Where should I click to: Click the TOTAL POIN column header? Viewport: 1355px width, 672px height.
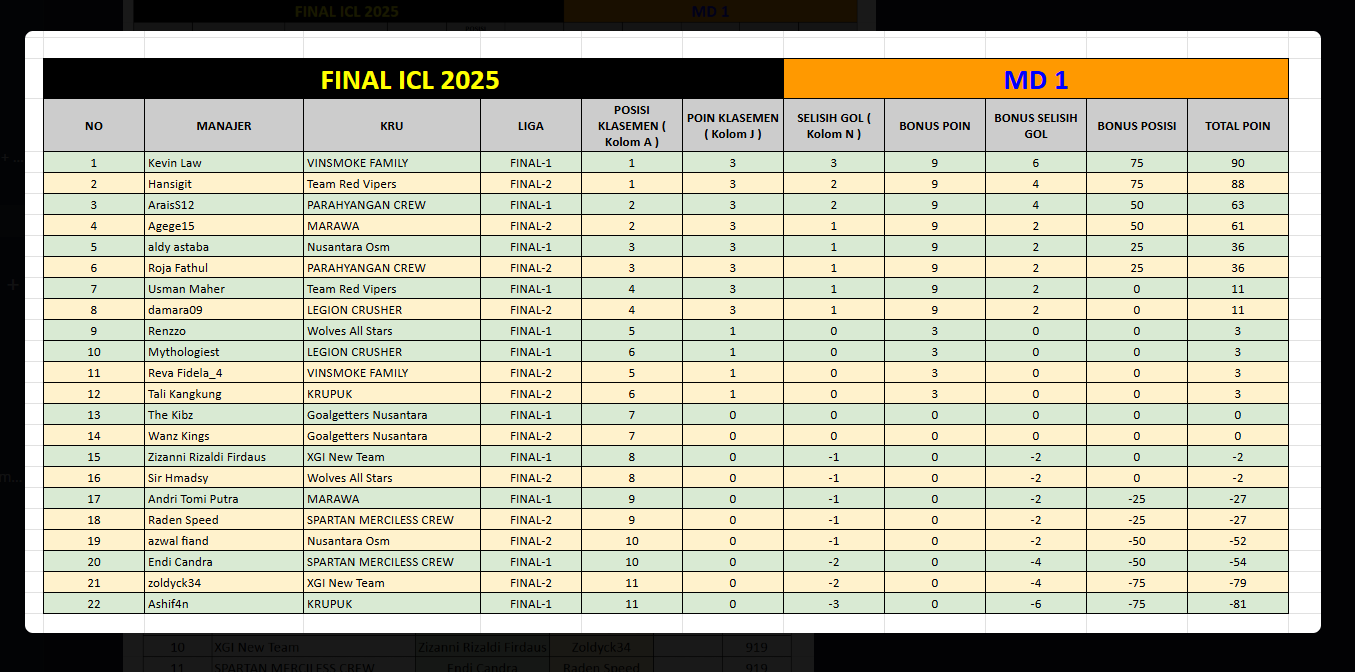click(1238, 126)
